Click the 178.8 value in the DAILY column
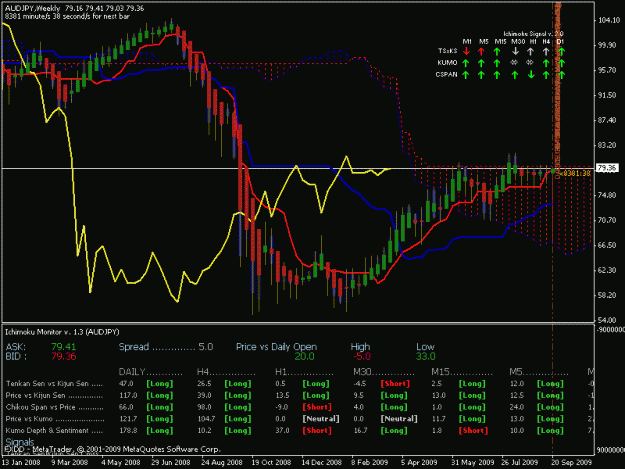The width and height of the screenshot is (625, 469). [127, 430]
